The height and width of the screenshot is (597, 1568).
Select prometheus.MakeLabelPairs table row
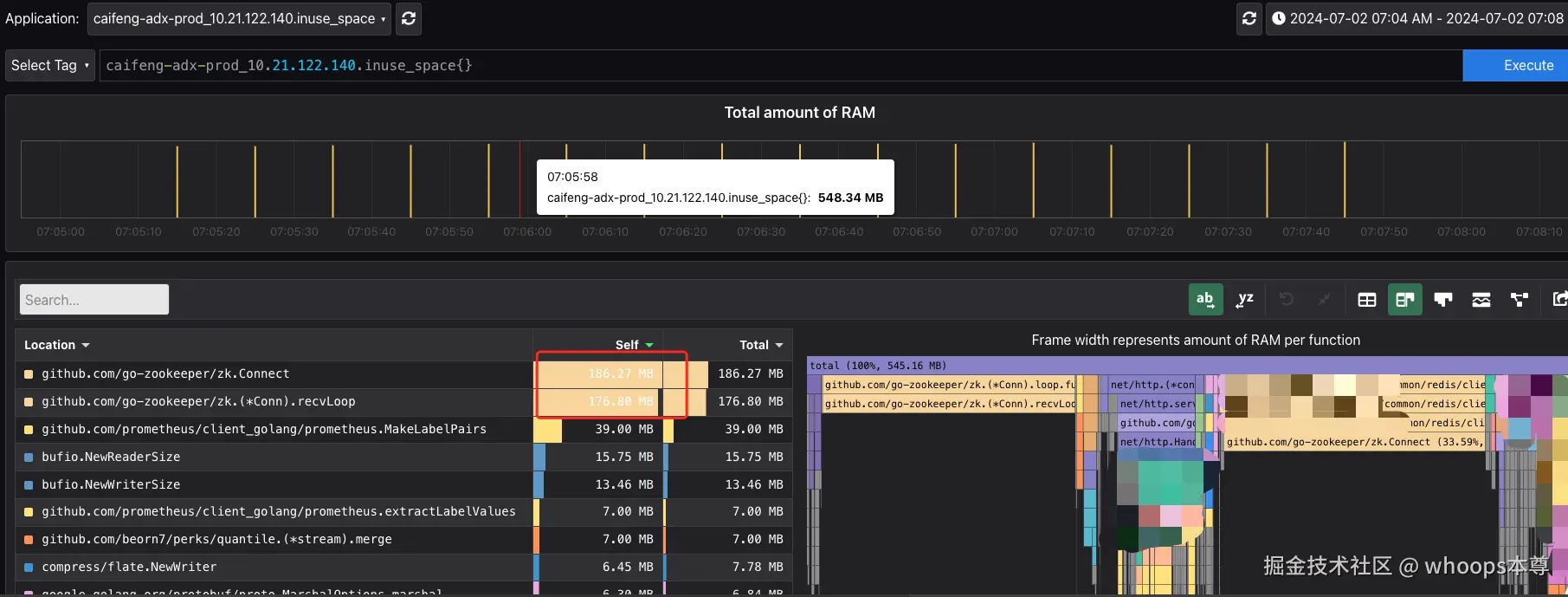click(x=403, y=430)
